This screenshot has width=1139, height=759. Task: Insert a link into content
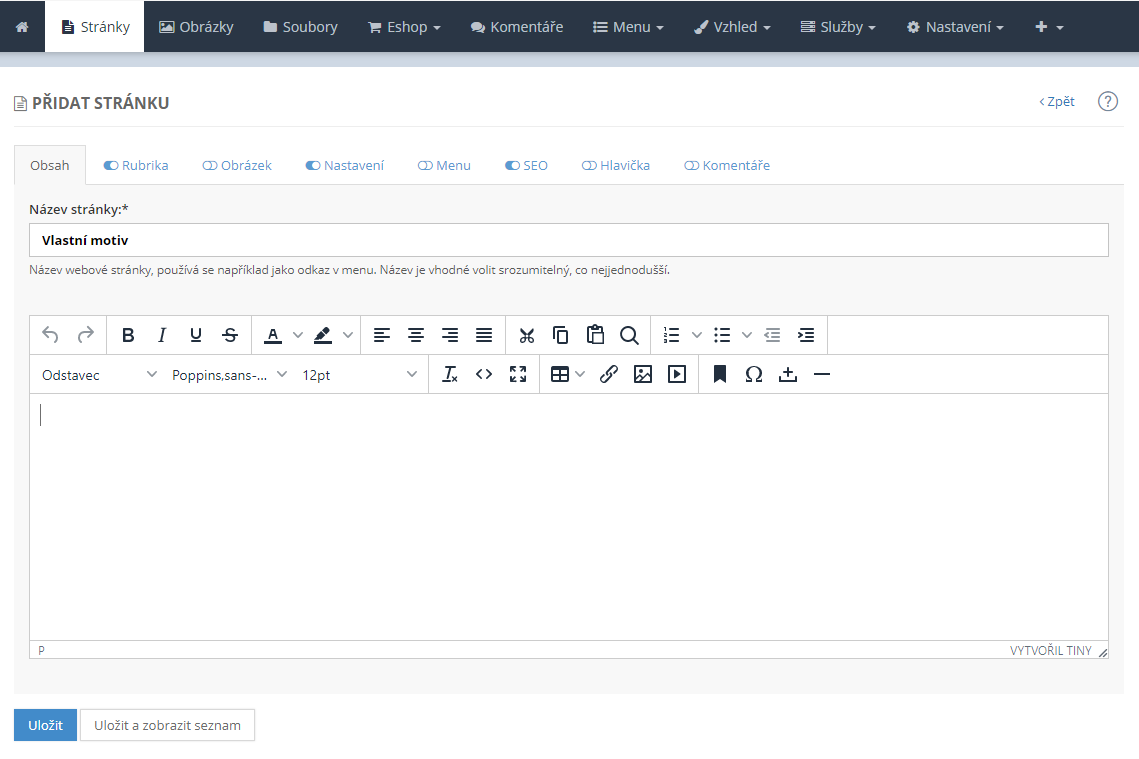(x=609, y=374)
